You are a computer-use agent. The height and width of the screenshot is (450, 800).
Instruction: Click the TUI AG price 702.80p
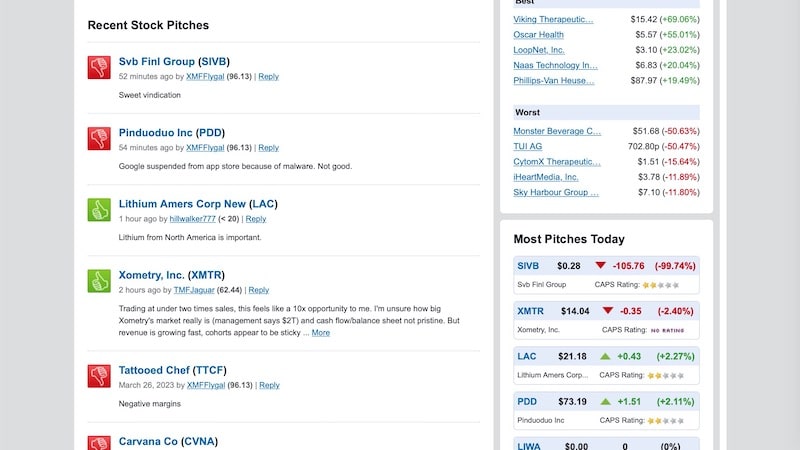[x=643, y=146]
